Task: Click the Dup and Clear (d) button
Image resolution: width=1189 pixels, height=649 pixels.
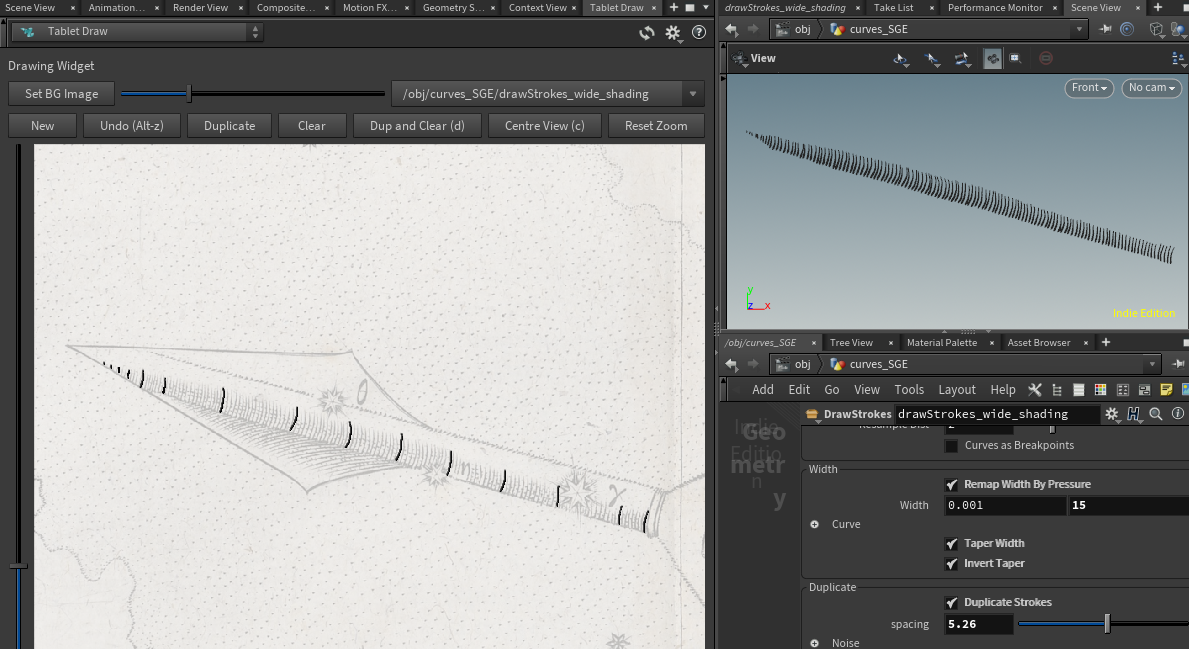Action: coord(417,126)
